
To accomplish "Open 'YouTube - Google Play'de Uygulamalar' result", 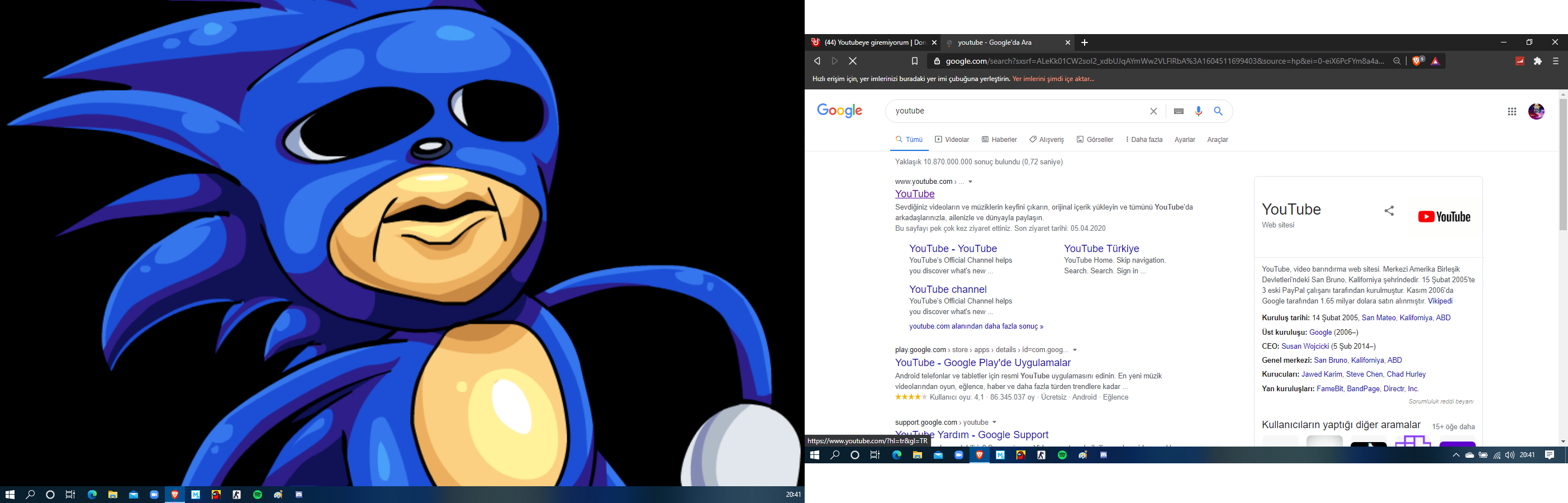I will 982,362.
